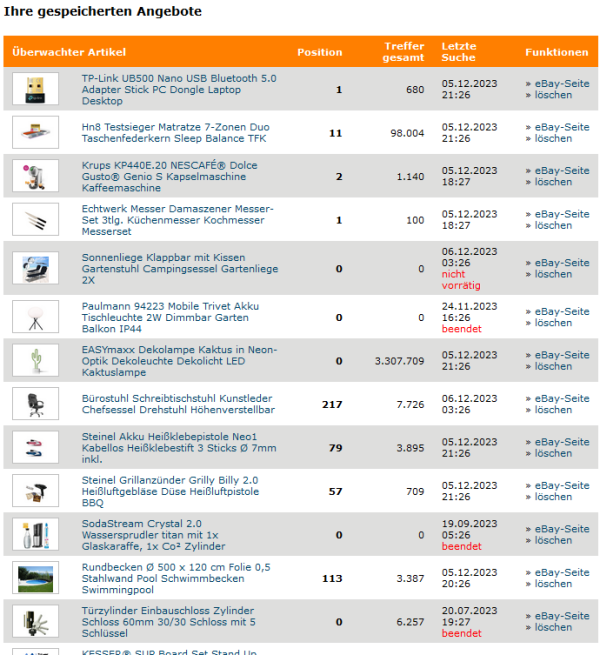Image resolution: width=600 pixels, height=655 pixels.
Task: Open Steinel Grillanzünder Grilly Billy link
Action: 170,491
